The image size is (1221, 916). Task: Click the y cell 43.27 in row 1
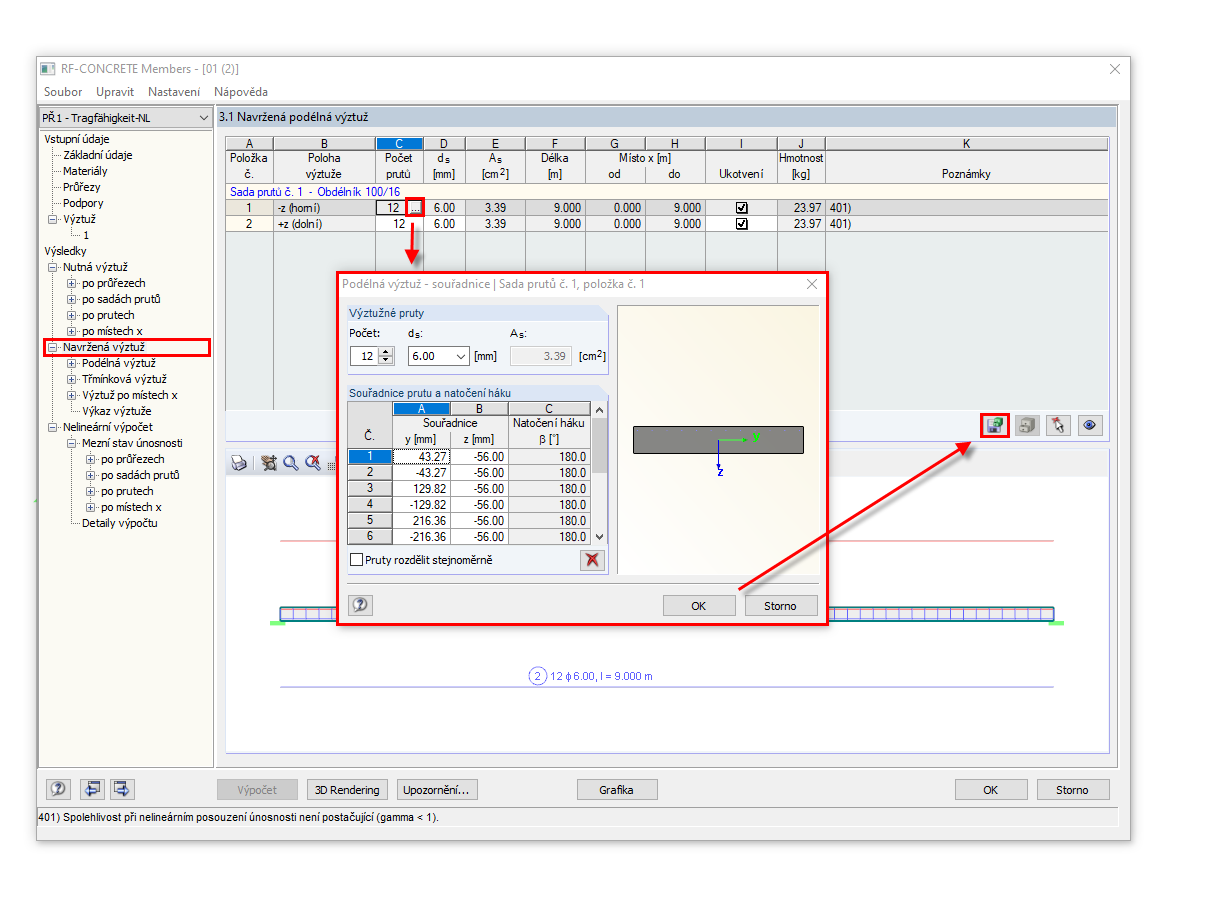421,456
